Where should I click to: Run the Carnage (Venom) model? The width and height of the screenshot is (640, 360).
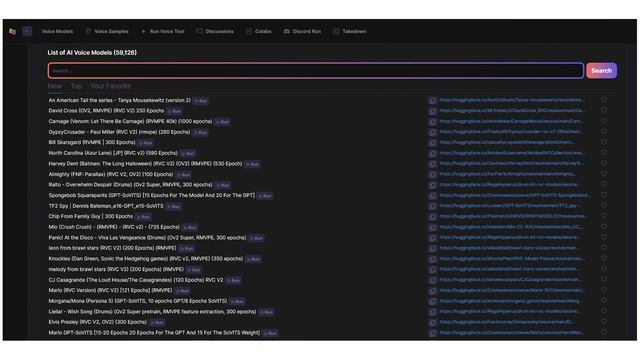pyautogui.click(x=222, y=122)
